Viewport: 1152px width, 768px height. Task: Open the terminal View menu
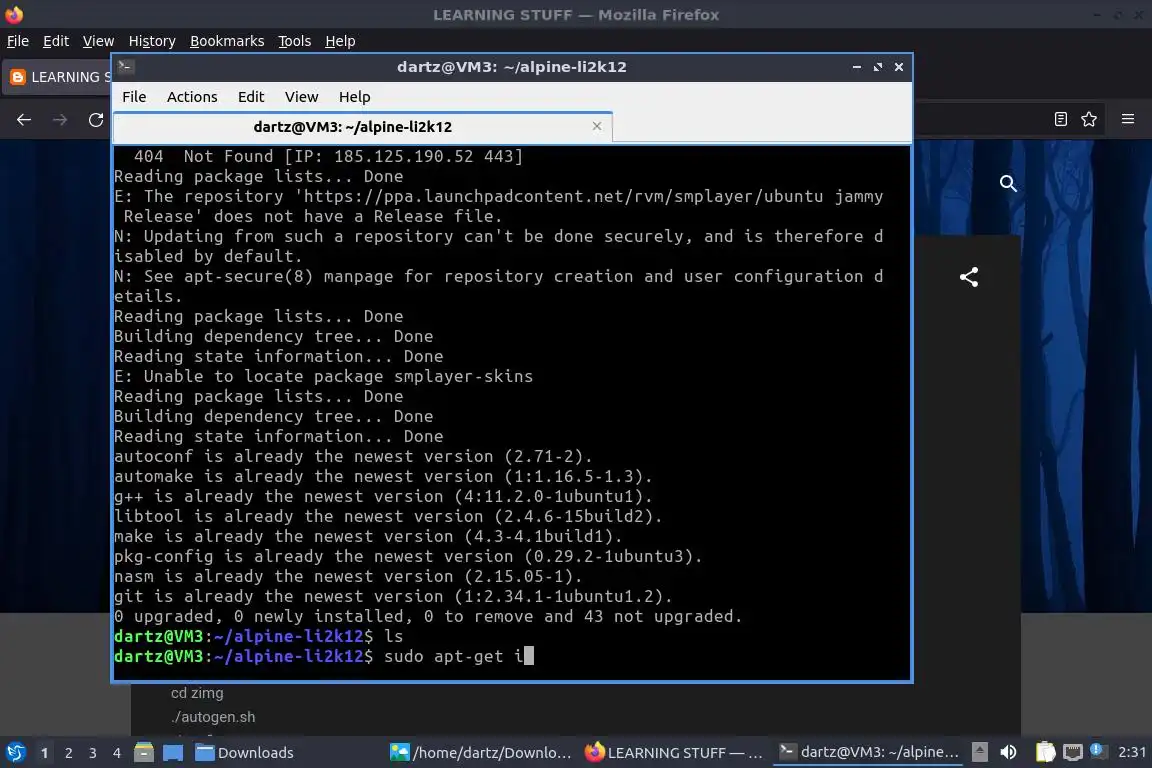click(x=301, y=97)
